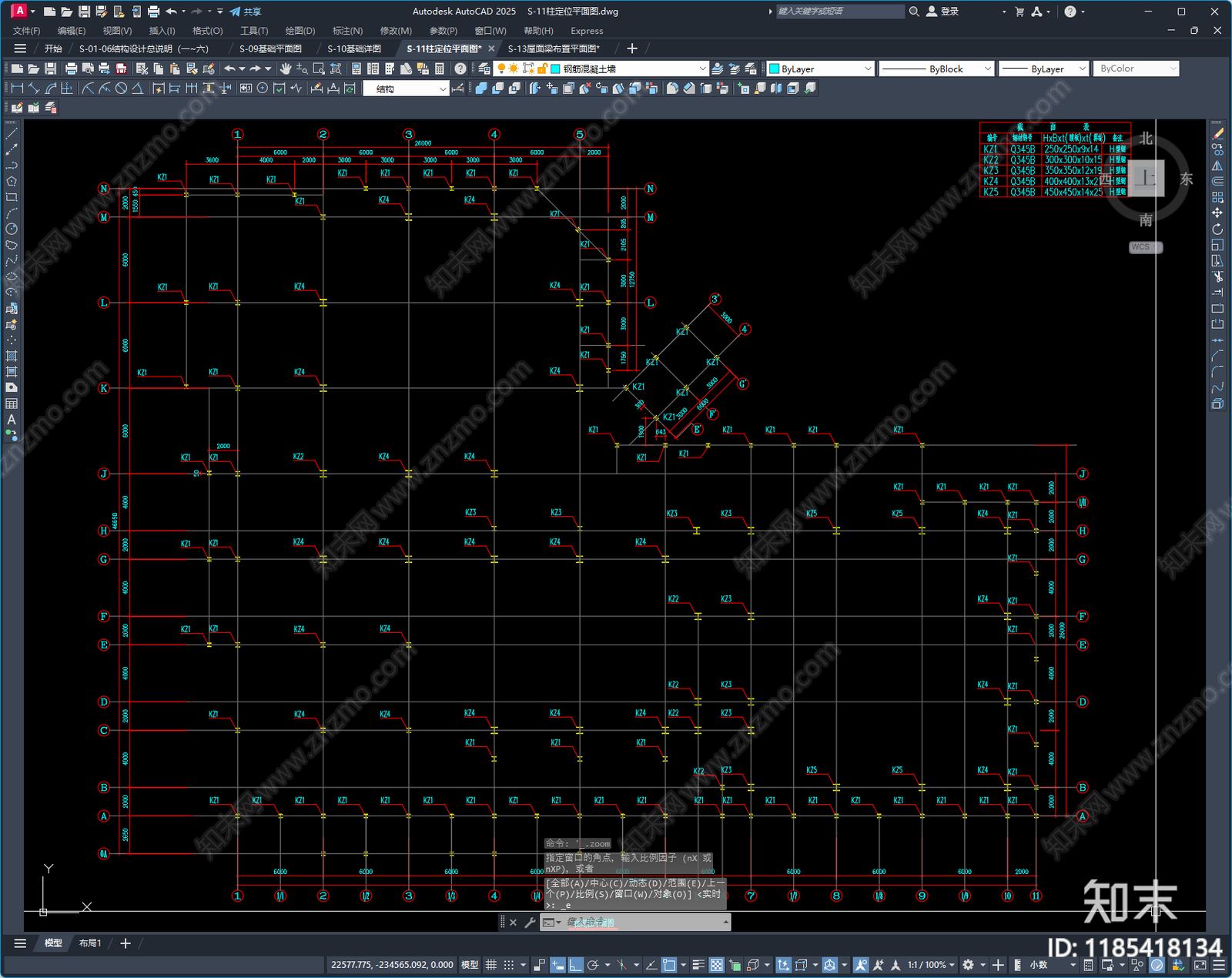
Task: Click the Help question mark toolbar icon
Action: (x=460, y=69)
